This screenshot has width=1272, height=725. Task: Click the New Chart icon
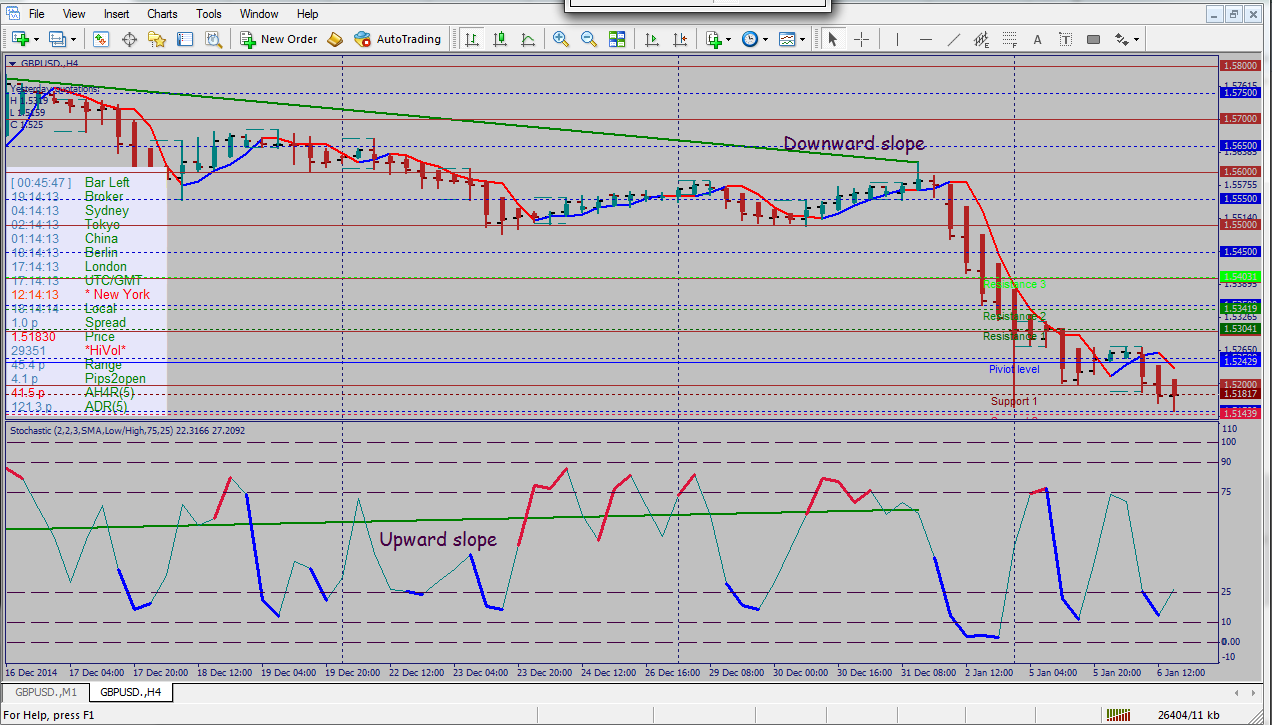[x=20, y=39]
